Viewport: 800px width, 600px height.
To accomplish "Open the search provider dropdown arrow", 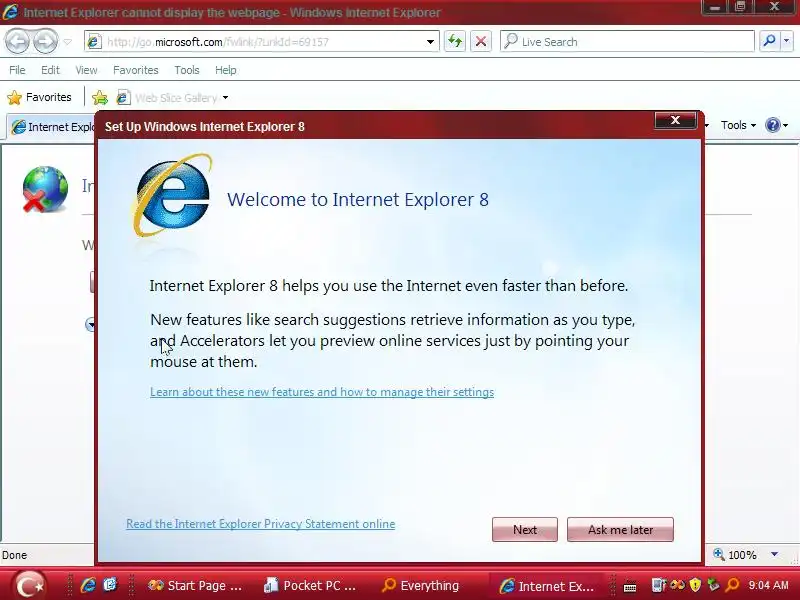I will click(787, 41).
